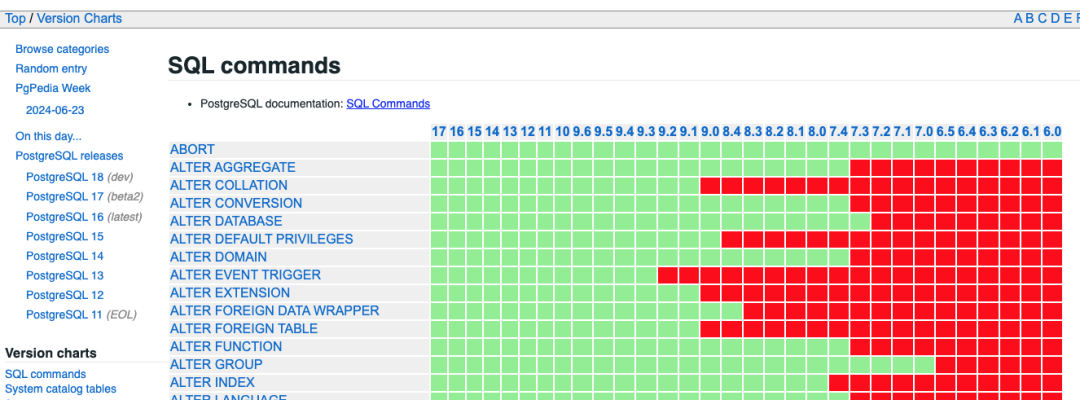Select version 7.3 column header
This screenshot has width=1080, height=400.
click(860, 131)
